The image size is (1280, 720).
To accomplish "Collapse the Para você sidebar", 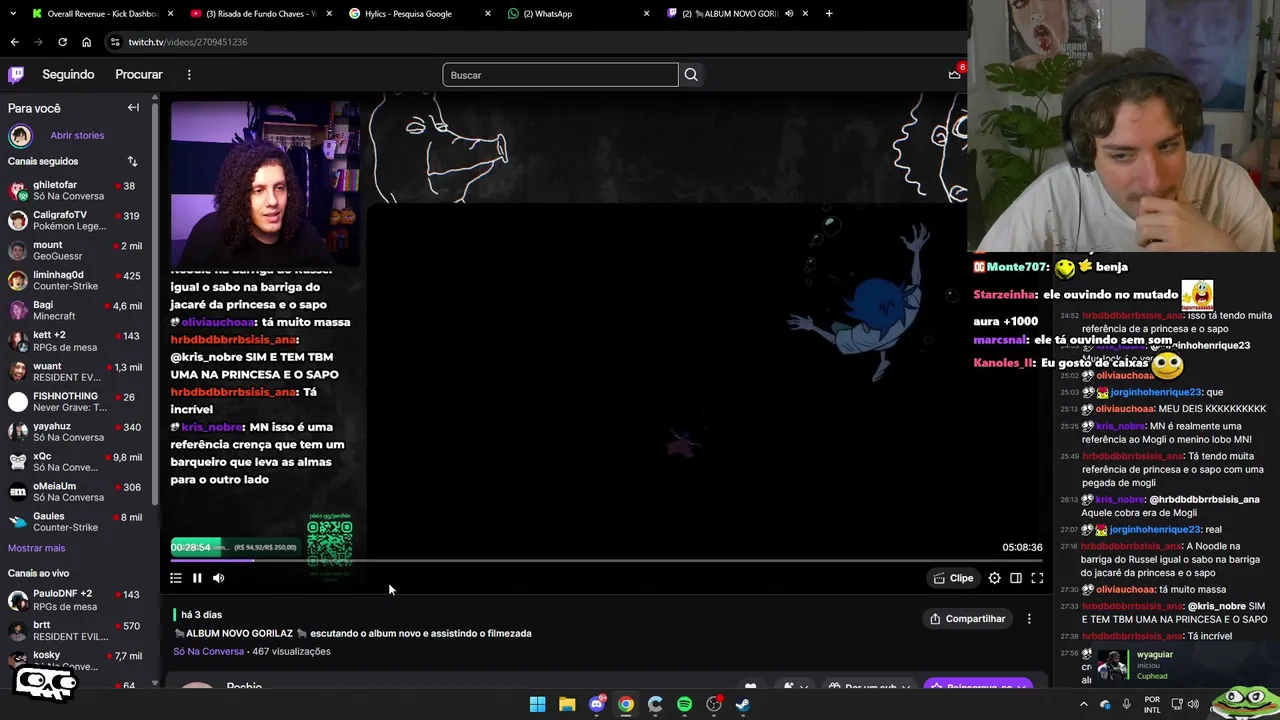I will (x=133, y=108).
